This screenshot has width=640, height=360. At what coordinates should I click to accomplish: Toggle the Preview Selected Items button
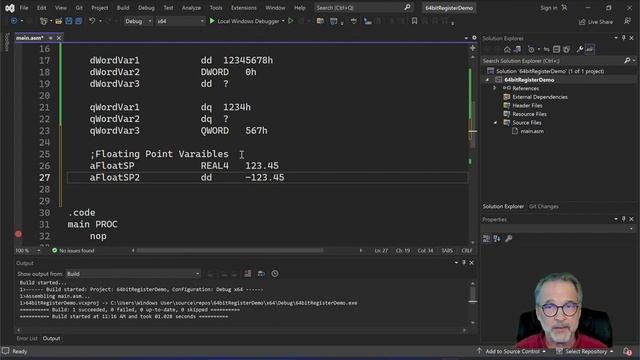pos(590,49)
